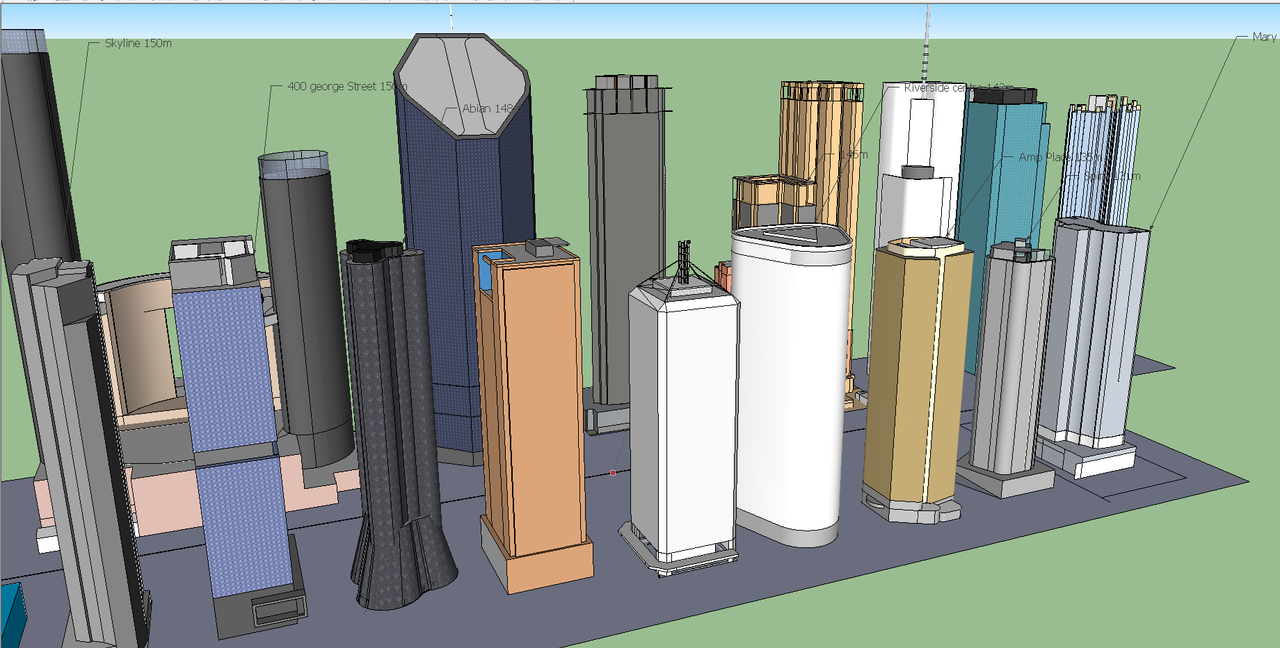Viewport: 1280px width, 648px height.
Task: Click the 'Amp Place 135m' label
Action: [1060, 157]
